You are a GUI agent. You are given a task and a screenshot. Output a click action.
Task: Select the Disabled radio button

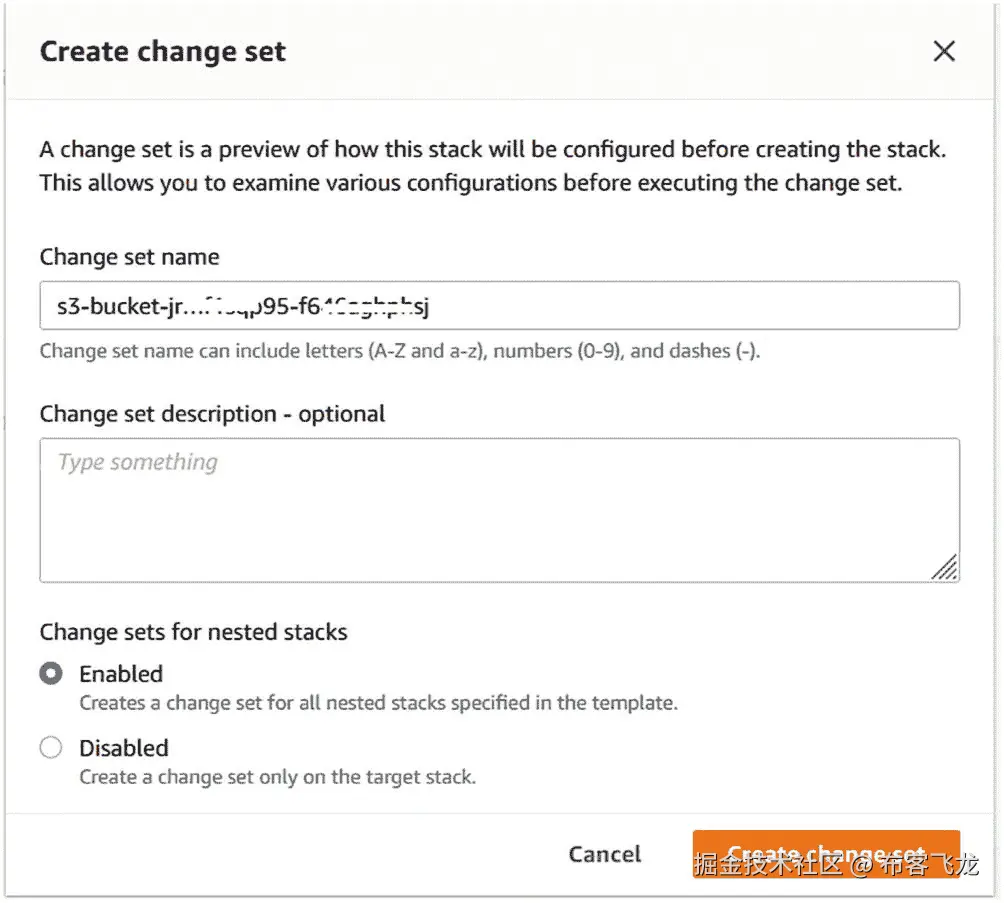(x=51, y=748)
